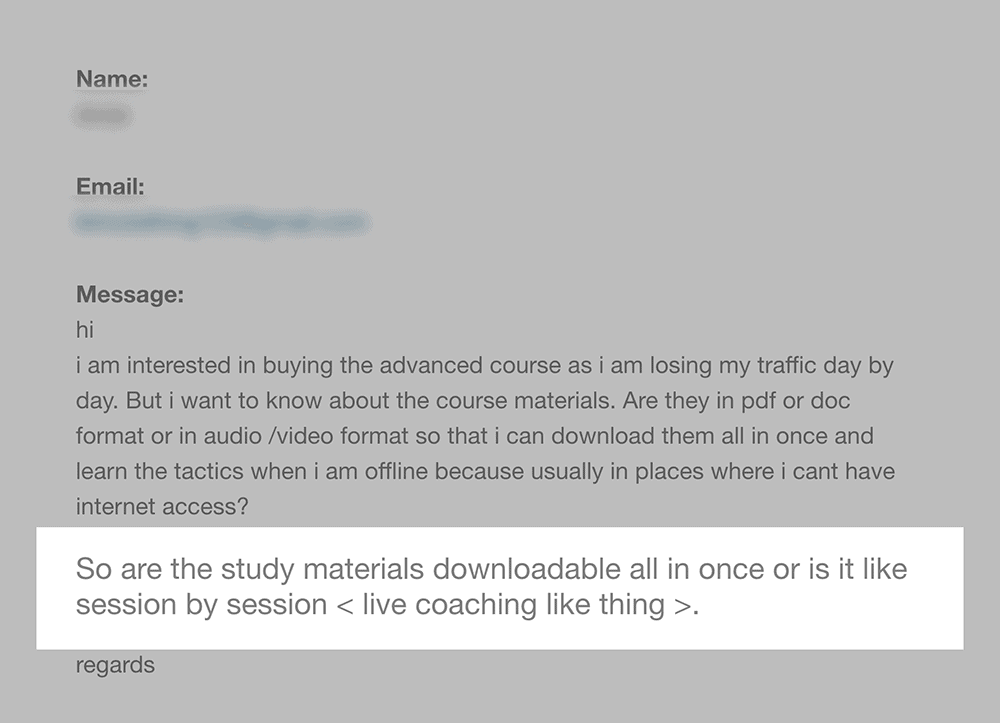The width and height of the screenshot is (1000, 723).
Task: Click the 'regards' sign-off text
Action: (x=115, y=665)
